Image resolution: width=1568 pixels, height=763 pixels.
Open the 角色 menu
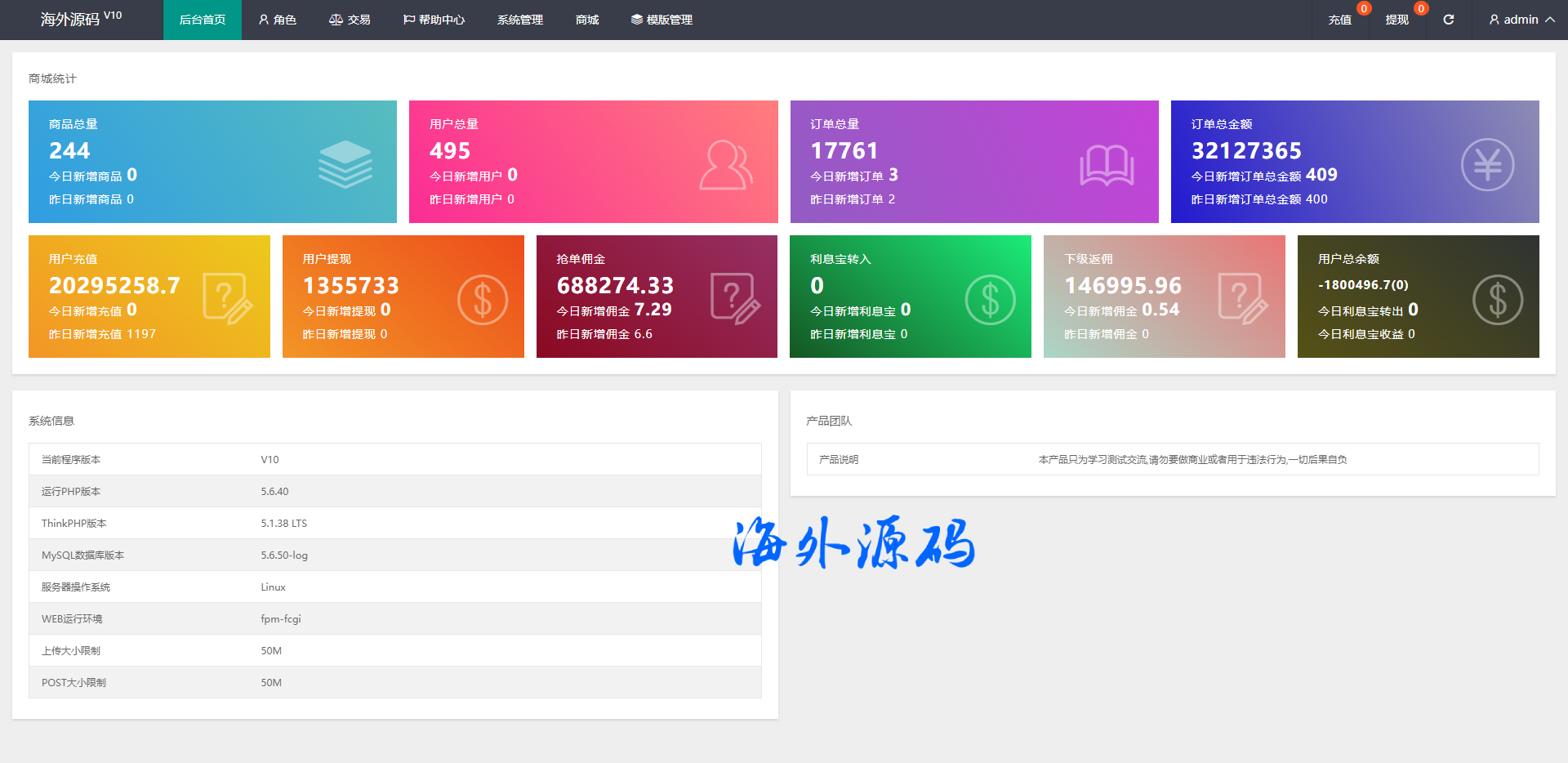pyautogui.click(x=277, y=20)
